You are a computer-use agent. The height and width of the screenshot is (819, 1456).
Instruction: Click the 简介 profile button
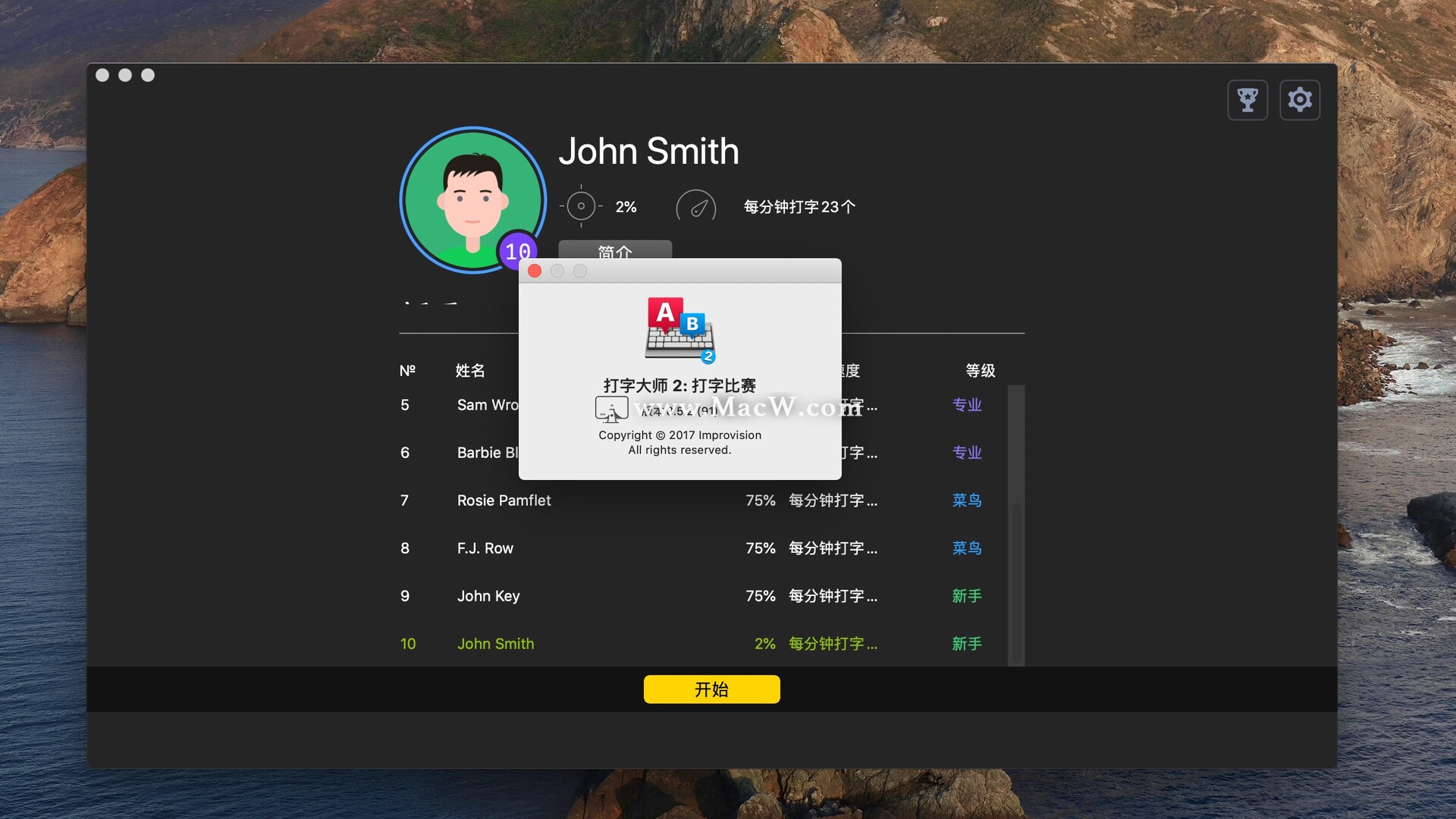(615, 250)
